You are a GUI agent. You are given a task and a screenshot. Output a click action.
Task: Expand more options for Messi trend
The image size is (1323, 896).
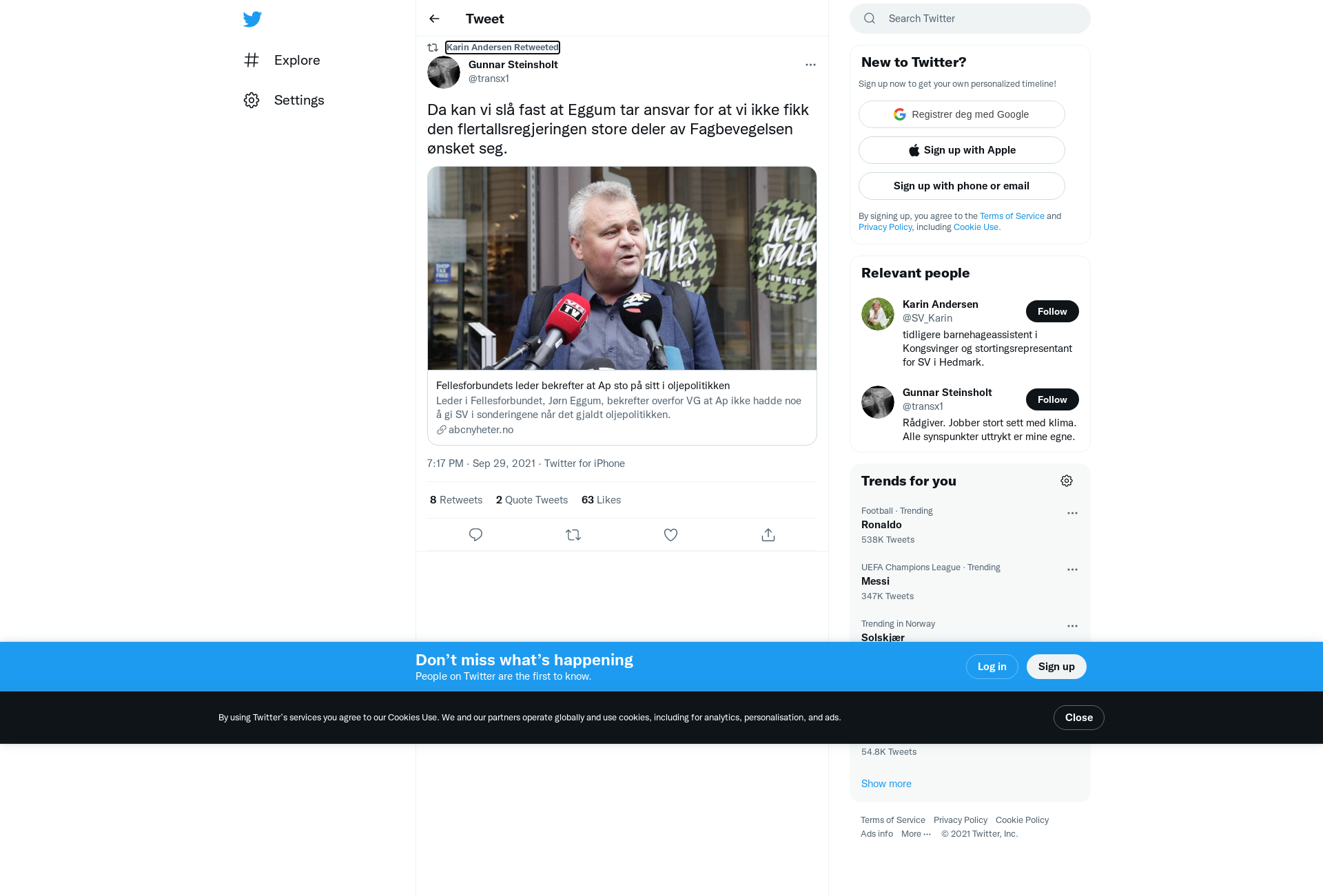click(1072, 570)
